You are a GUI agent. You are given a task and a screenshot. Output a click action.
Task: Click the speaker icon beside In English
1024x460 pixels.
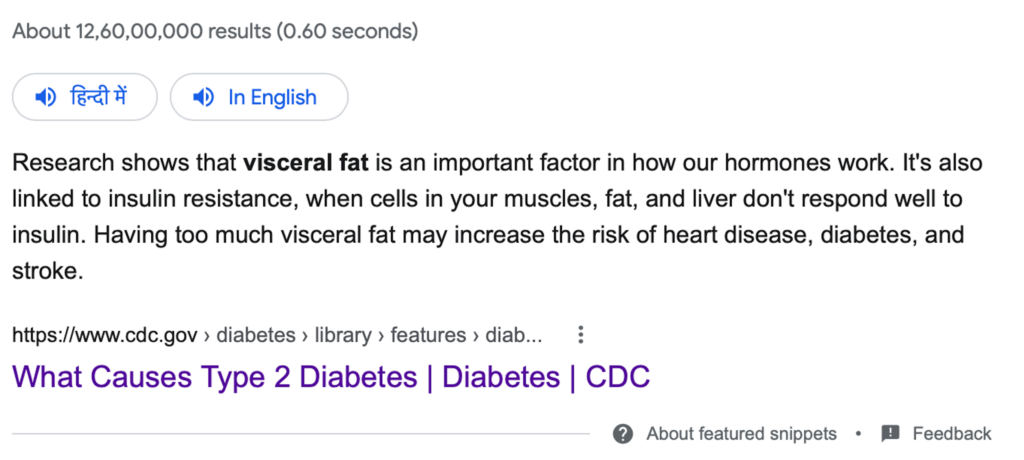(204, 98)
